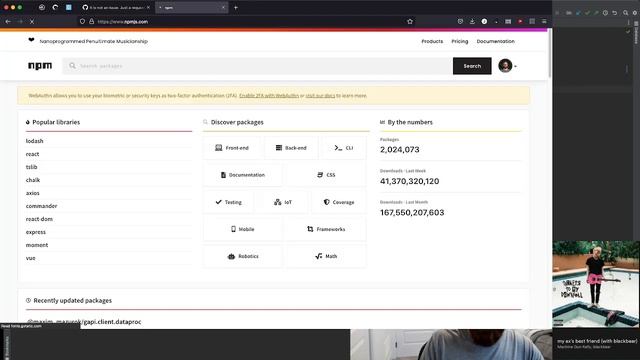Follow the visit our docs link
Screen dimensions: 640x360
tap(320, 96)
